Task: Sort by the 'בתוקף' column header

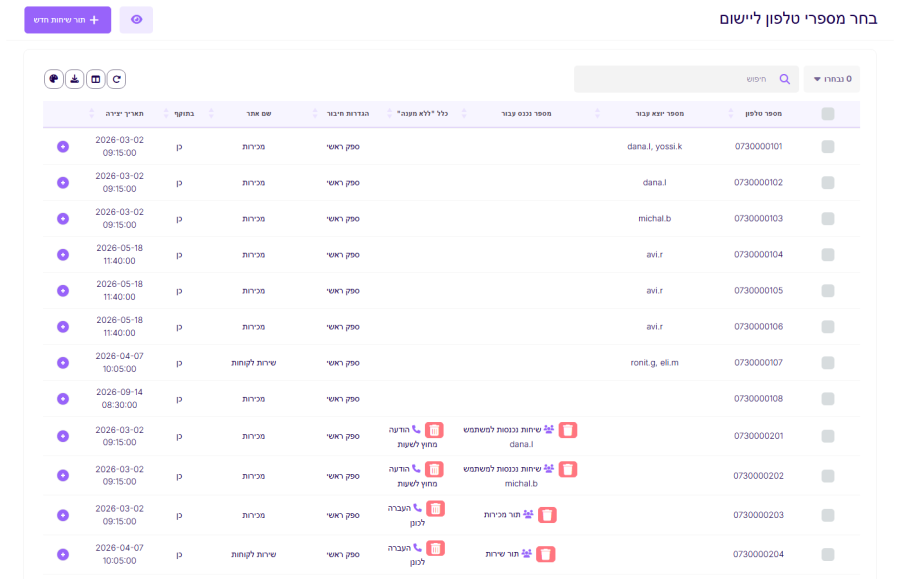Action: click(x=184, y=114)
